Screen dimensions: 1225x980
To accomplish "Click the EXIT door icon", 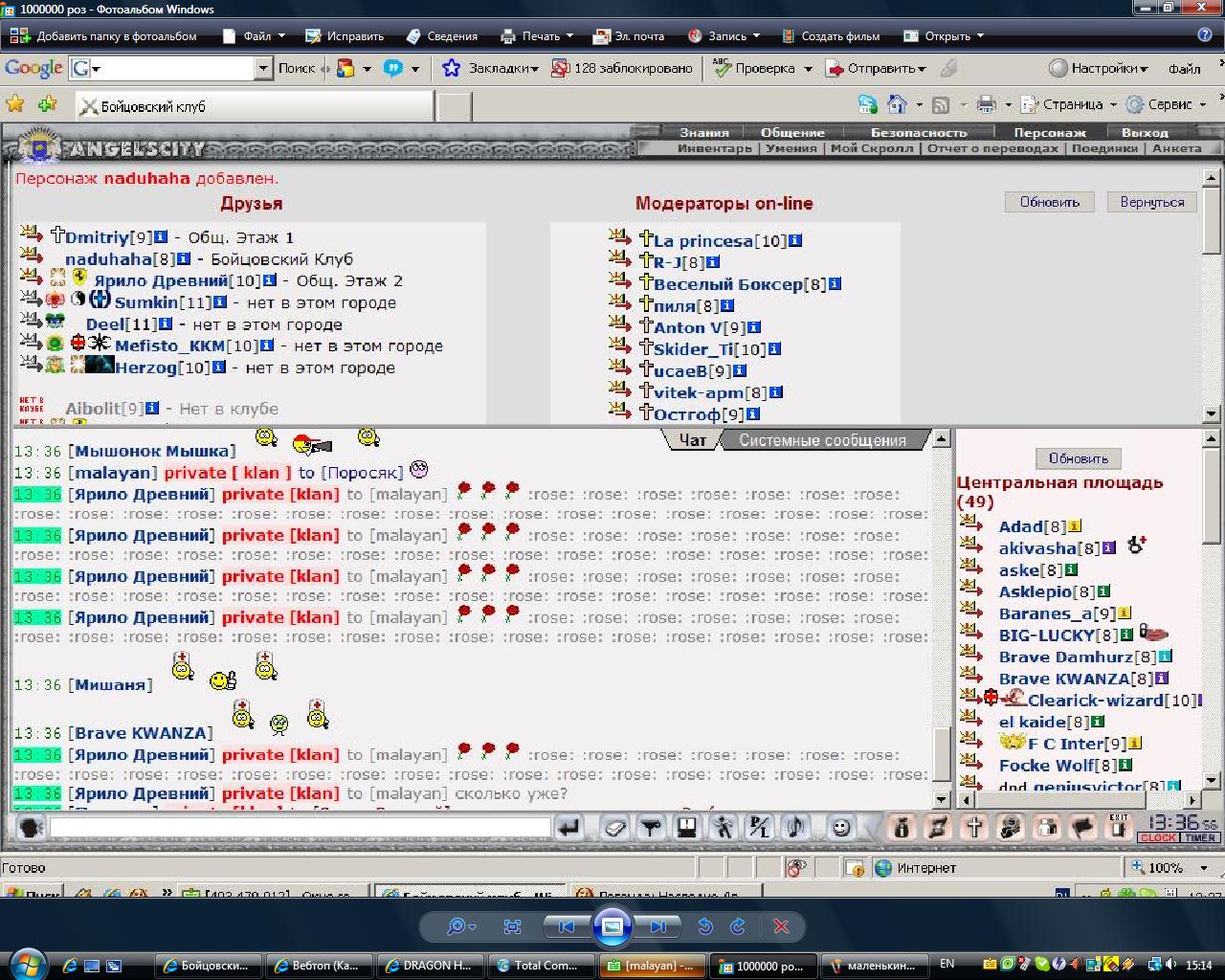I will (1118, 827).
